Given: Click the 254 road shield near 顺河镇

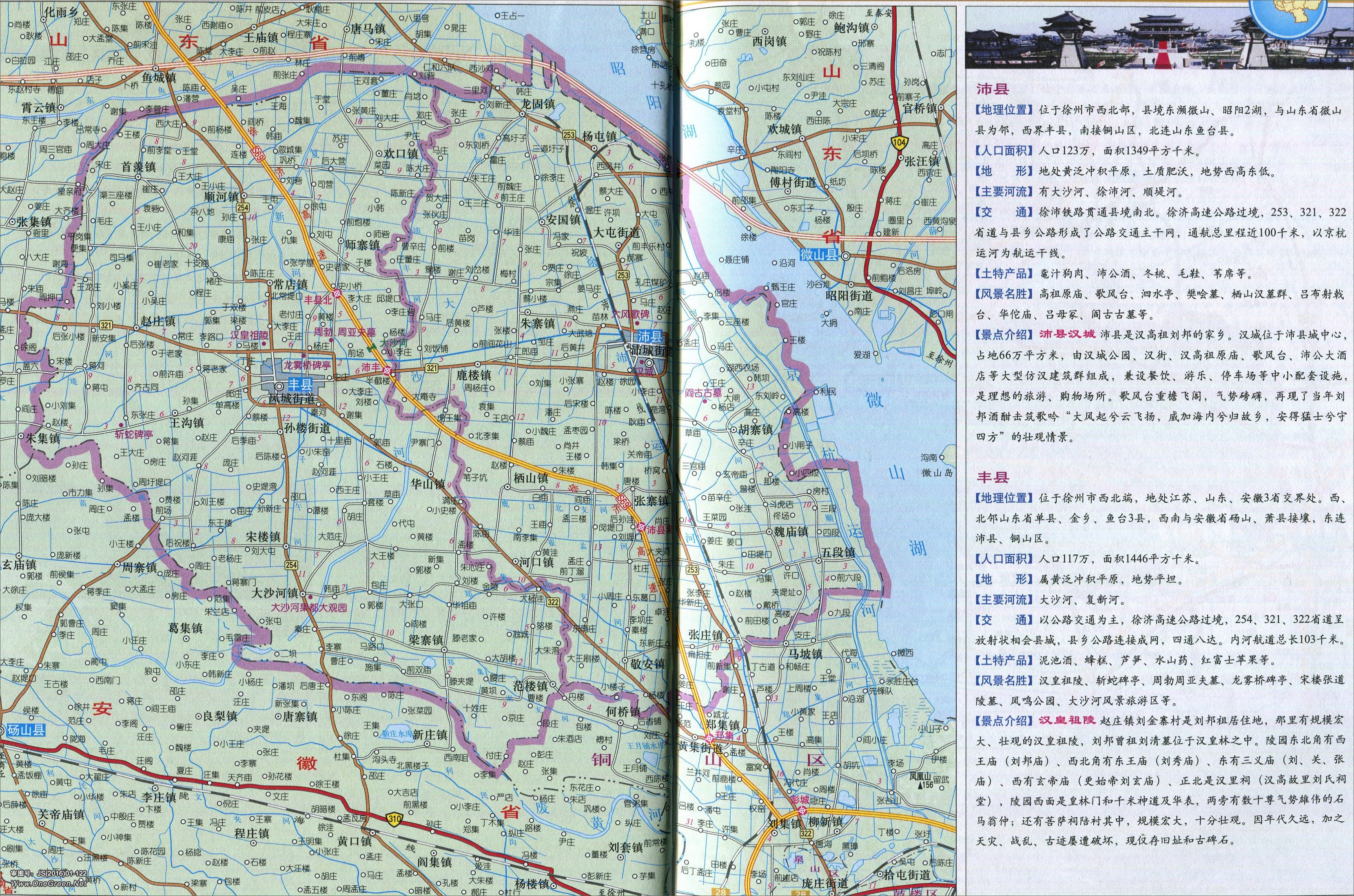Looking at the screenshot, I should [243, 207].
